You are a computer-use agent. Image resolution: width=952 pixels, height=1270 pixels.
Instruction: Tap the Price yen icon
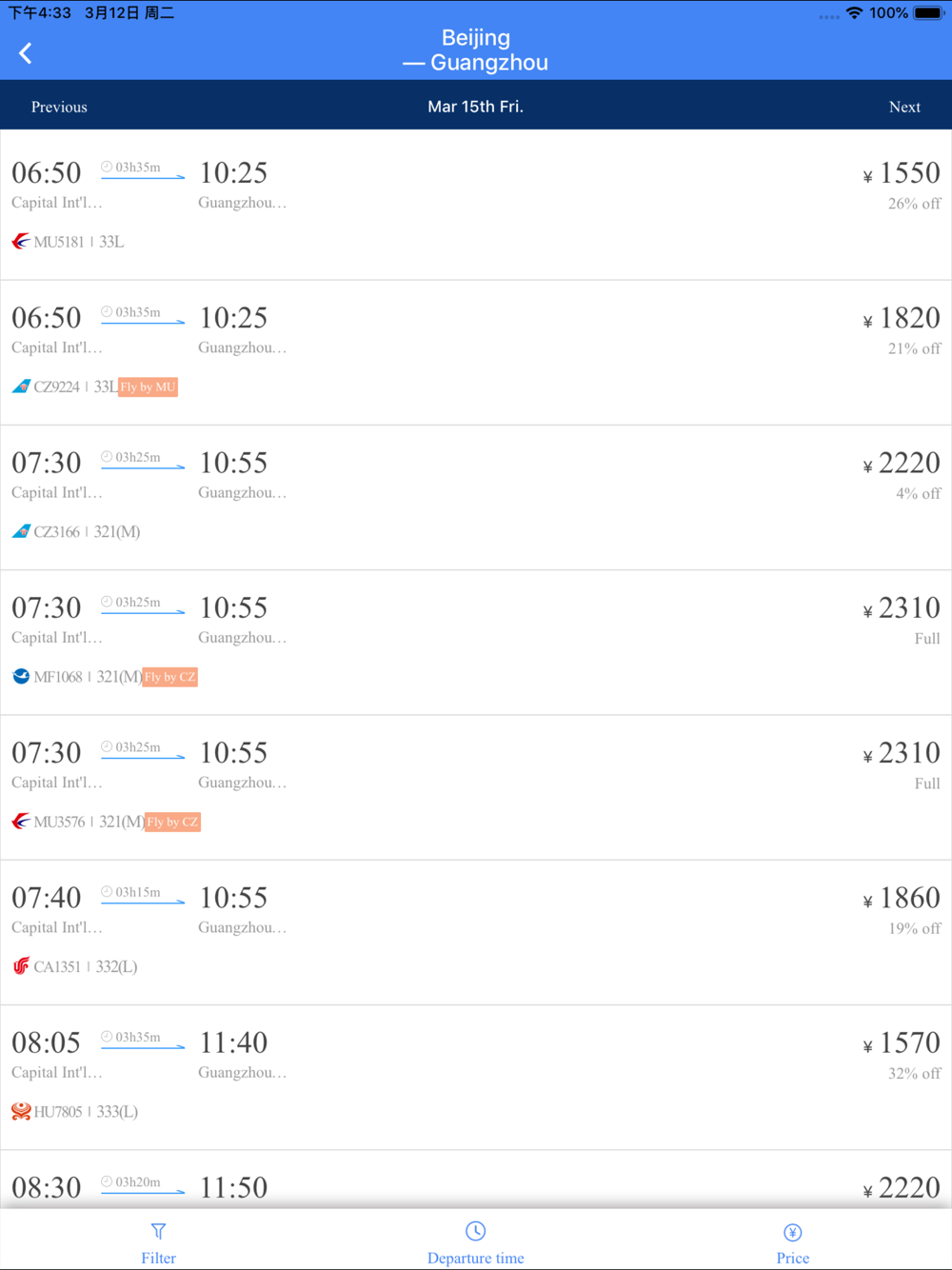(793, 1232)
